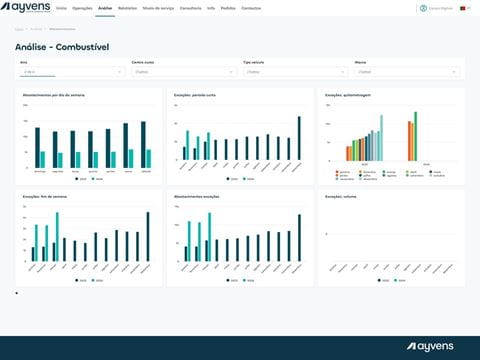The width and height of the screenshot is (480, 360).
Task: Open the Tipo veículo dropdown
Action: [295, 72]
